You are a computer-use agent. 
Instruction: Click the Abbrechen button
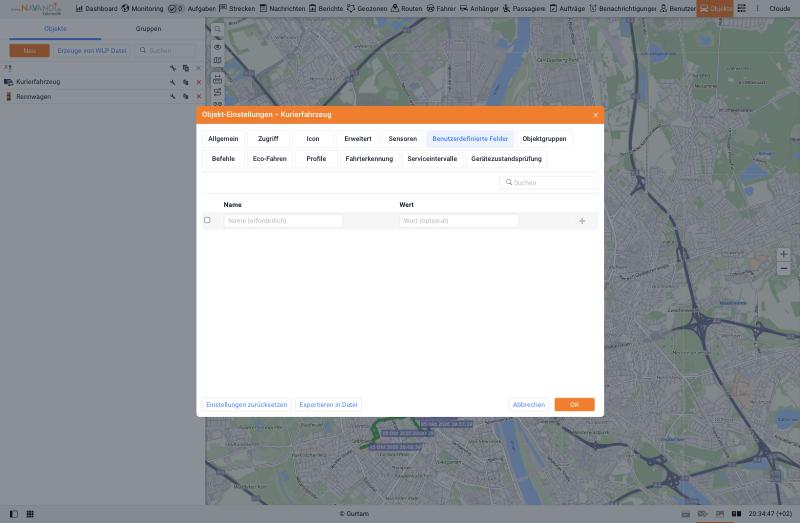pos(529,405)
